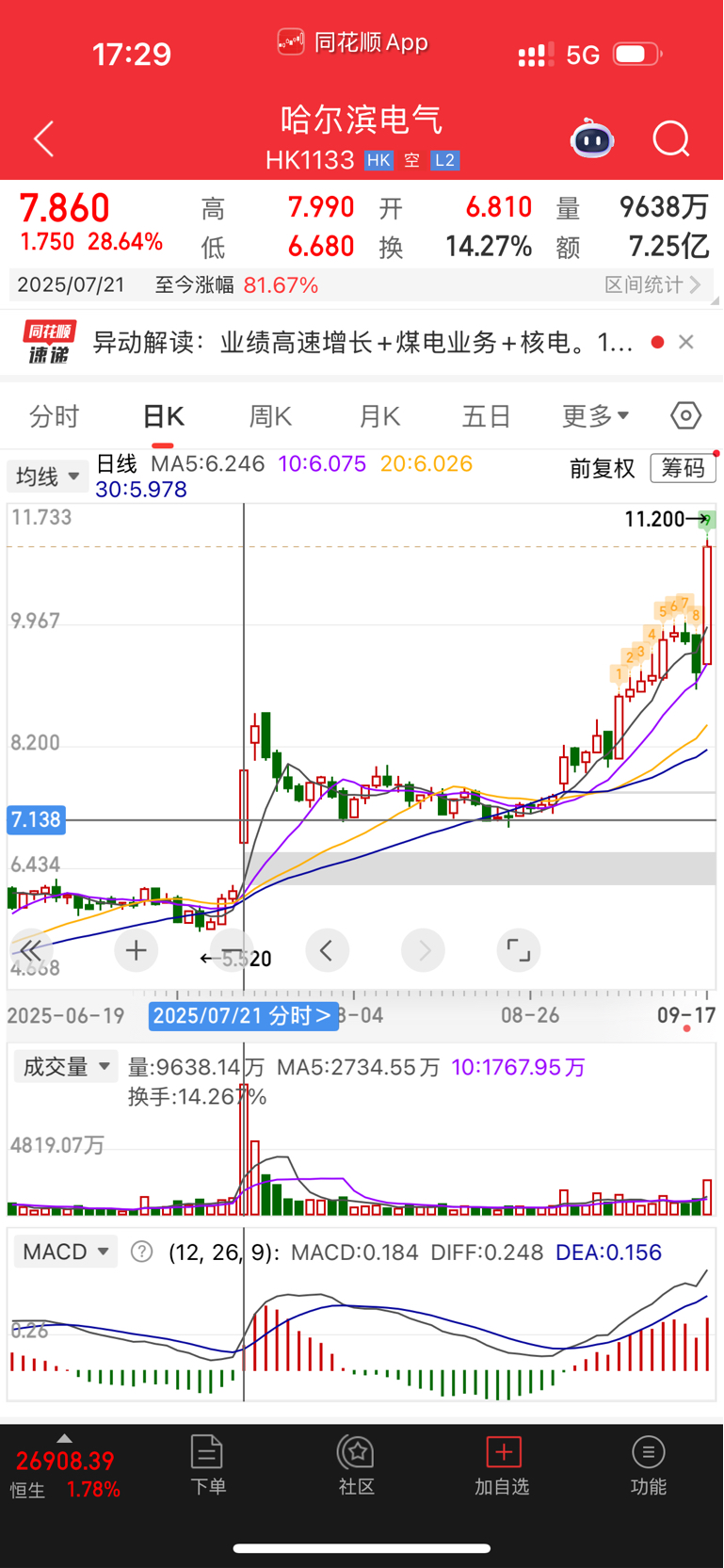Tap MA5:6.246 moving average value
Screen dimensions: 724x1568
[208, 463]
